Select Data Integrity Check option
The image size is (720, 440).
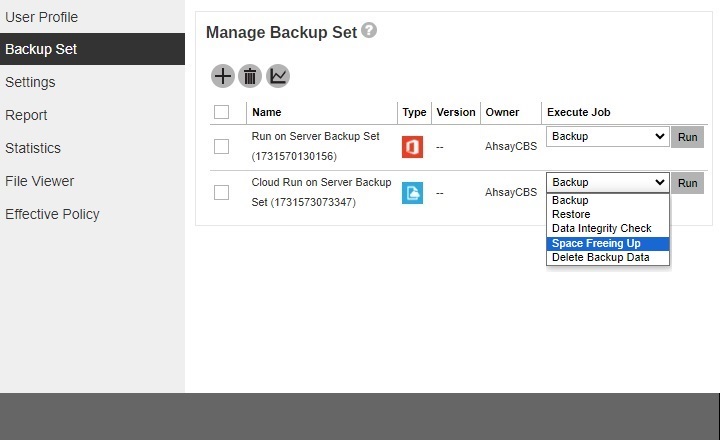pos(601,229)
